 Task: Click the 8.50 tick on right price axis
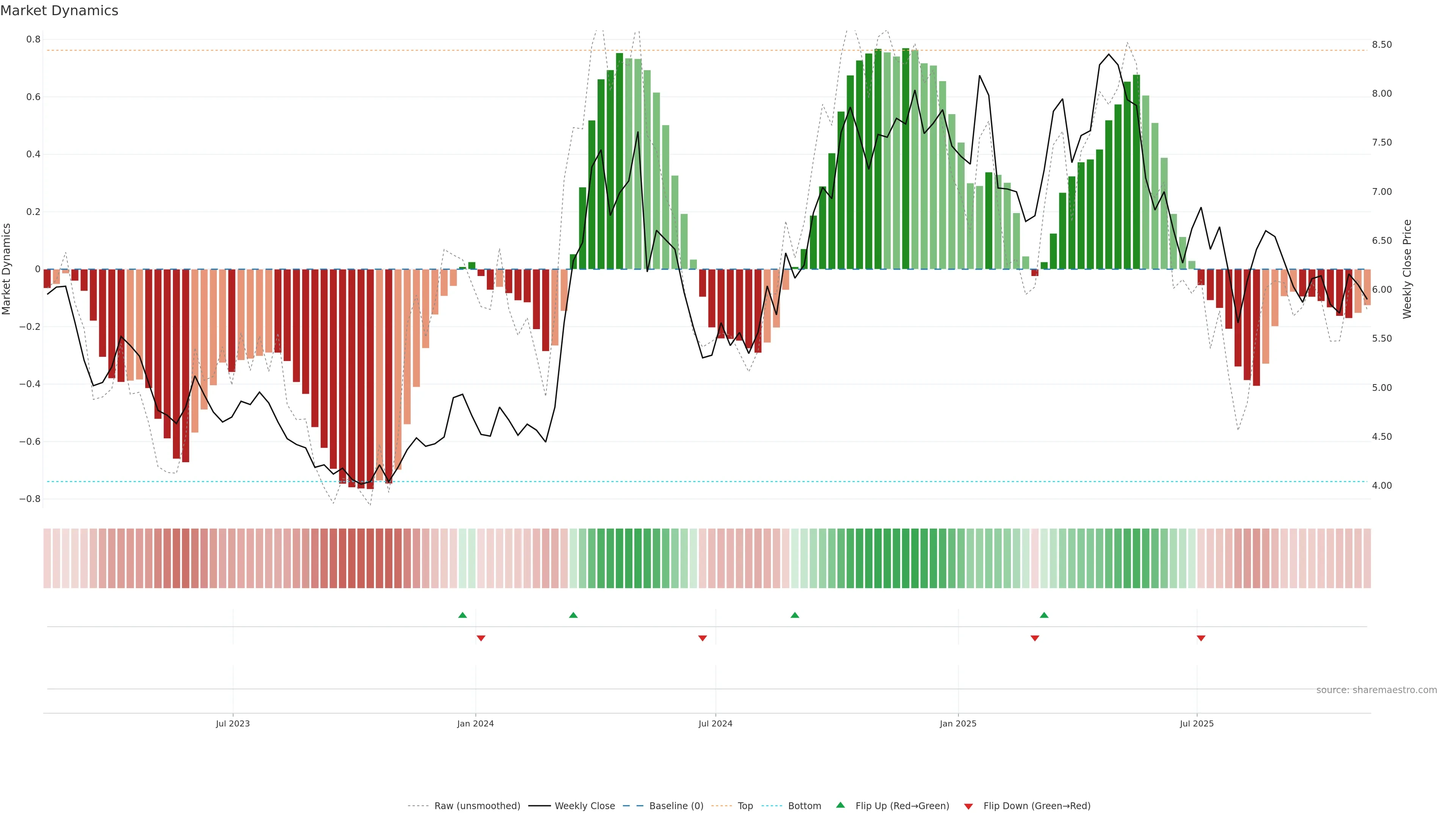coord(1381,45)
